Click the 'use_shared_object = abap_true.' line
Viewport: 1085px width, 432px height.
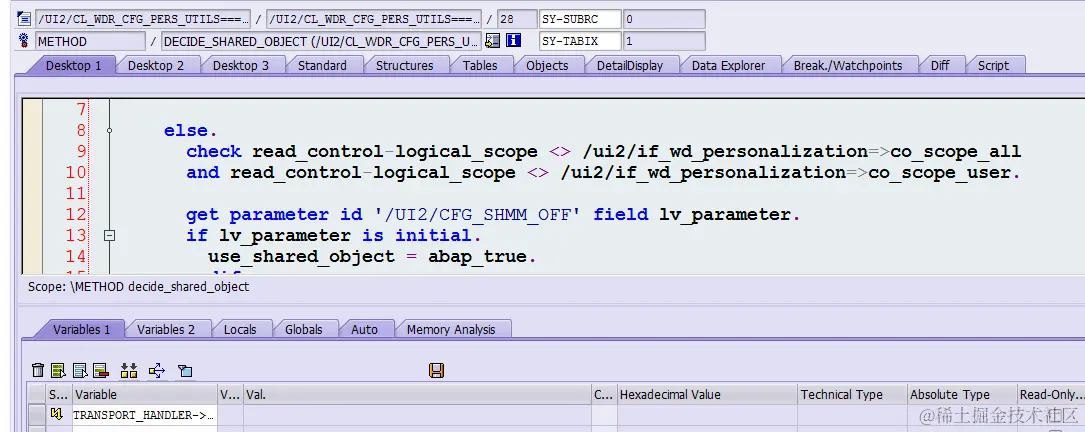(x=372, y=257)
